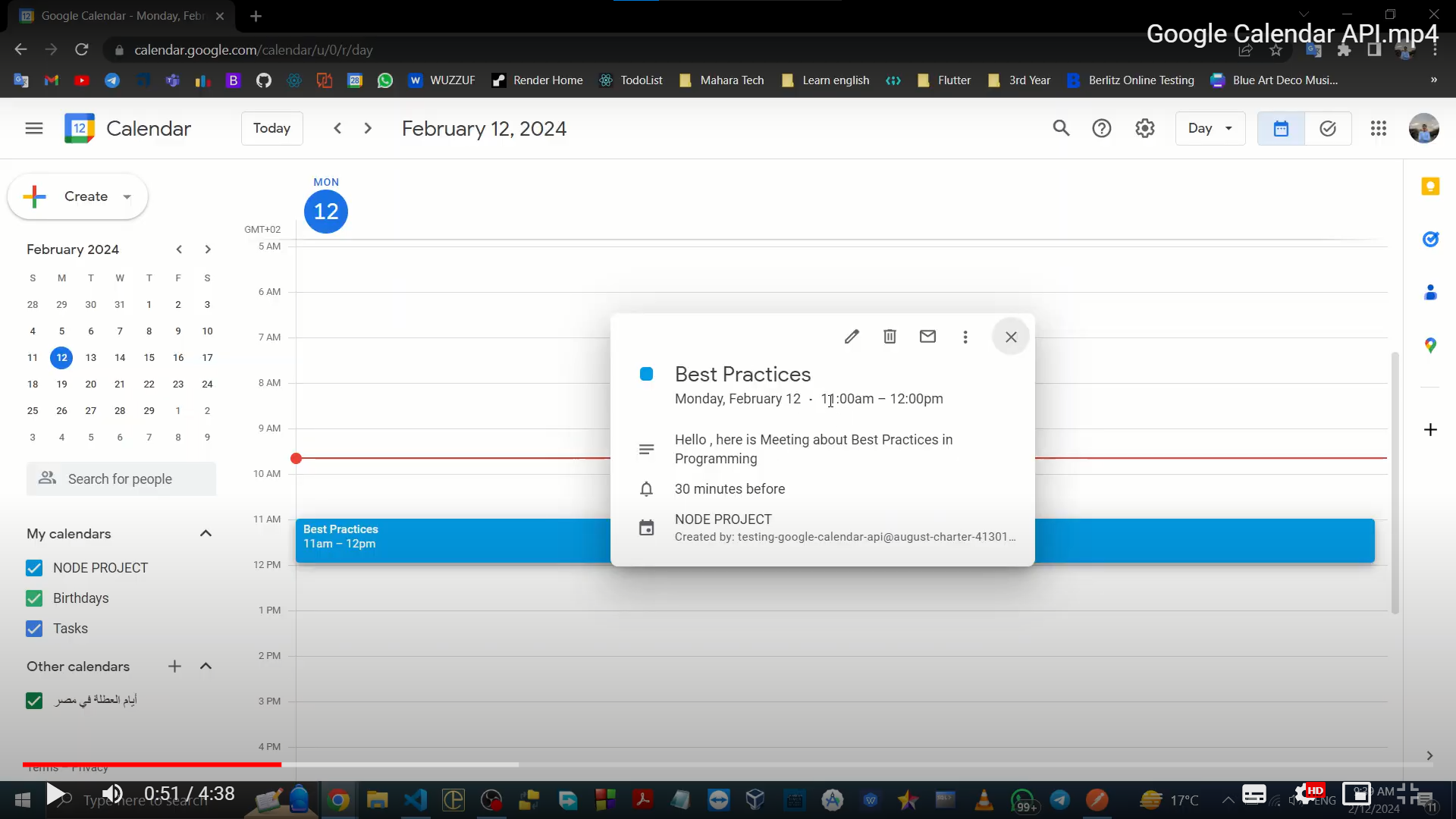
Task: Open the Create button dropdown arrow
Action: coord(127,197)
